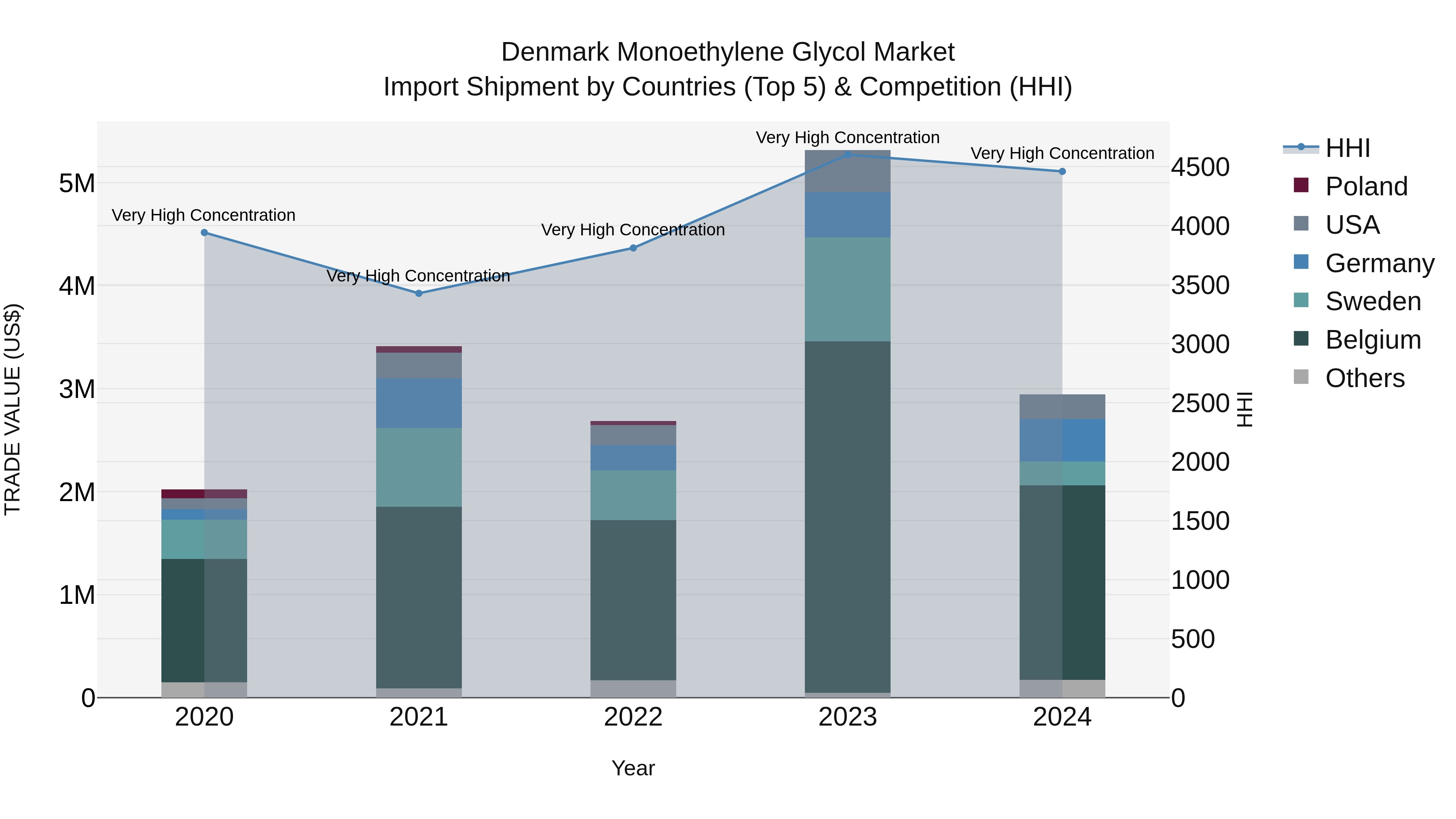Viewport: 1456px width, 819px height.
Task: Click the Belgium dark green legend swatch
Action: 1301,339
